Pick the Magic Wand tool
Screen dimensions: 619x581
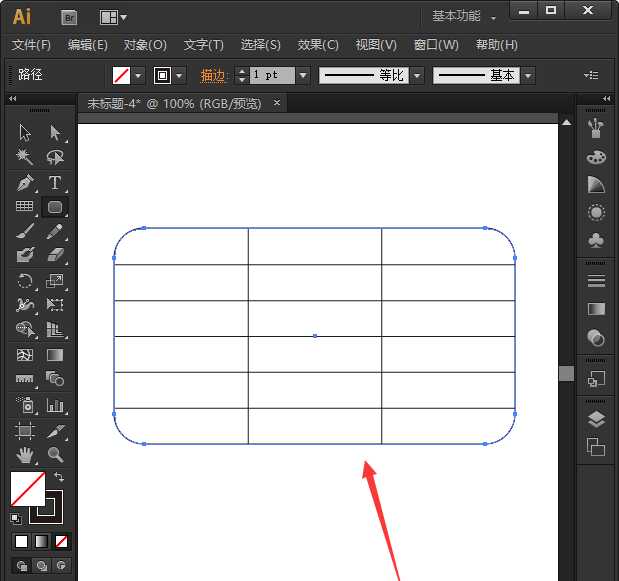coord(25,157)
